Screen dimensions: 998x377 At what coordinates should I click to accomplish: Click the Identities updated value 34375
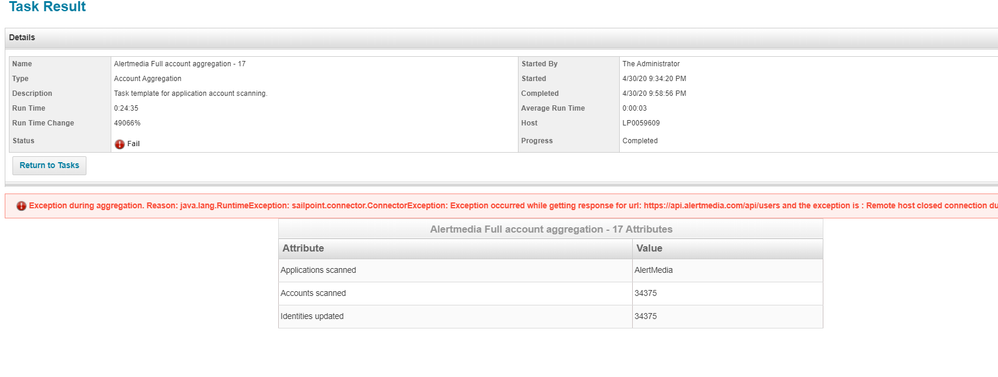click(x=646, y=316)
